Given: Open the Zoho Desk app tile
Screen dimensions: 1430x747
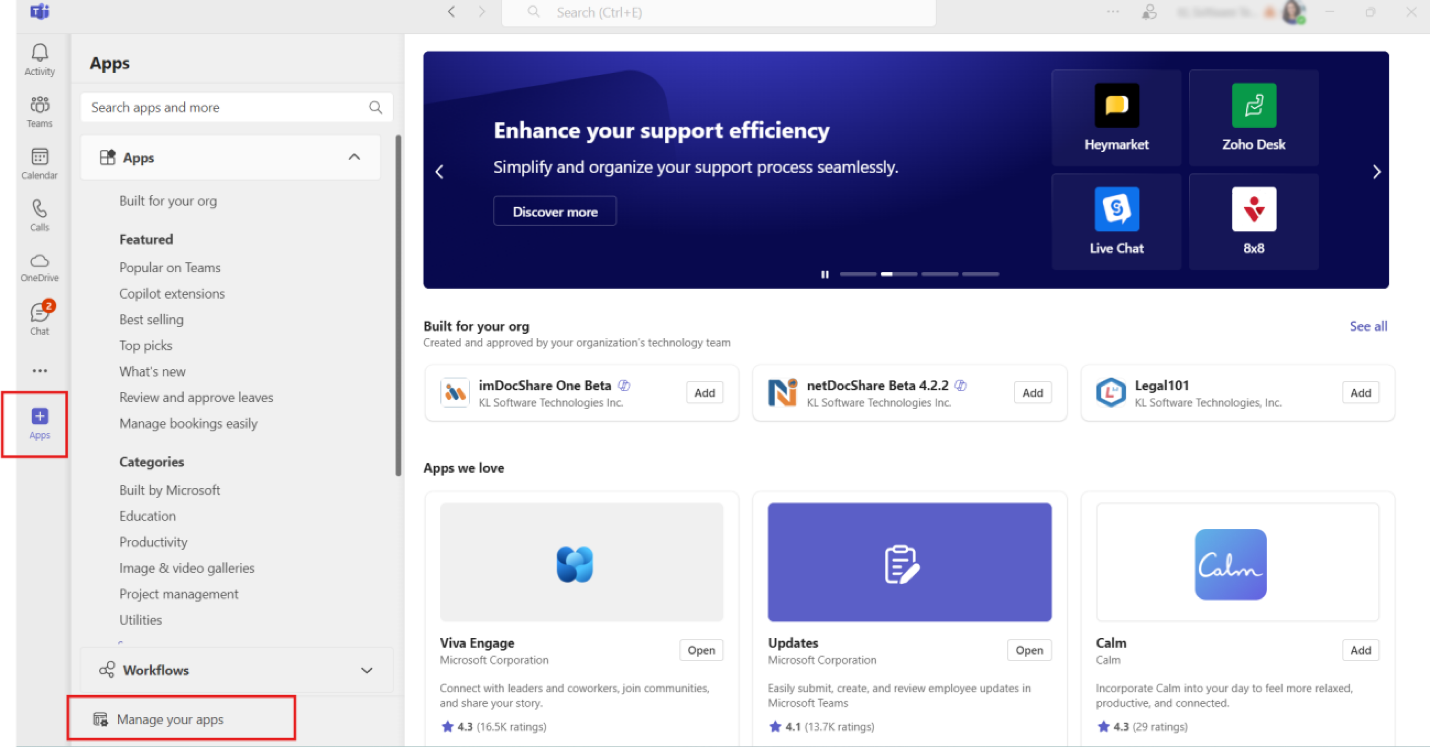Looking at the screenshot, I should coord(1254,117).
